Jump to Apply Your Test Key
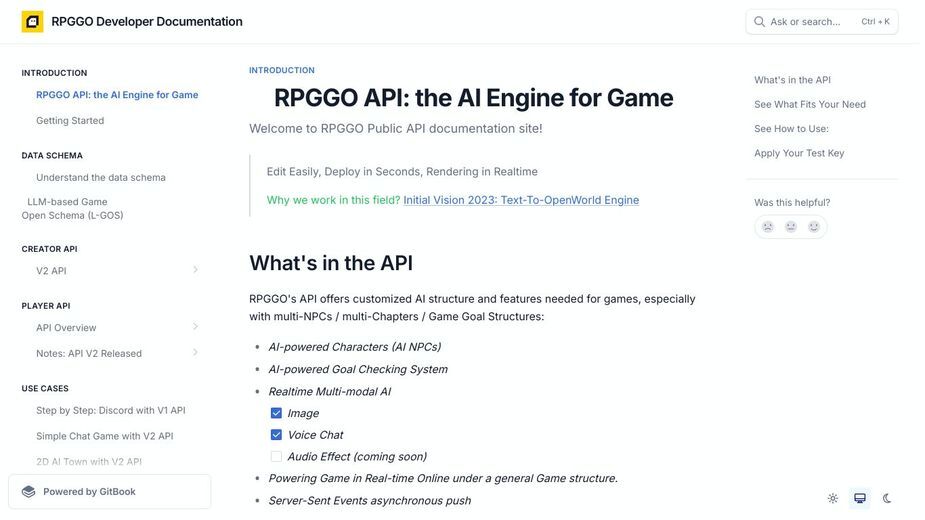 tap(799, 153)
